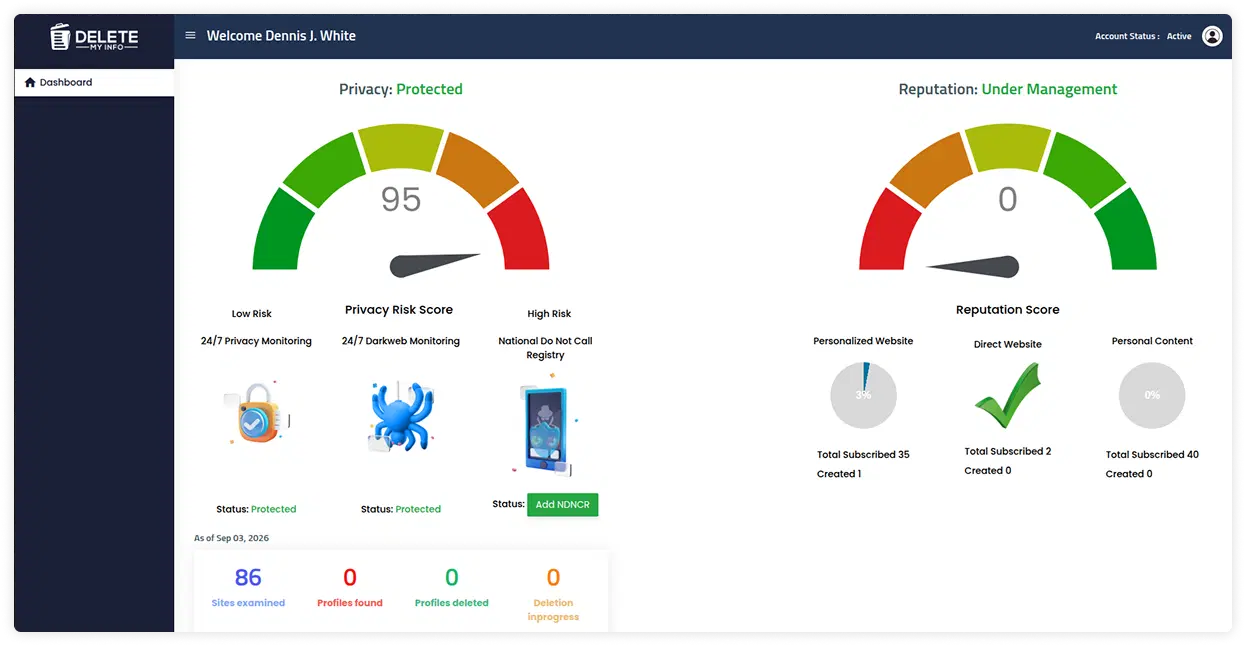Click Welcome Dennis J. White header text
The image size is (1246, 646).
[x=281, y=36]
